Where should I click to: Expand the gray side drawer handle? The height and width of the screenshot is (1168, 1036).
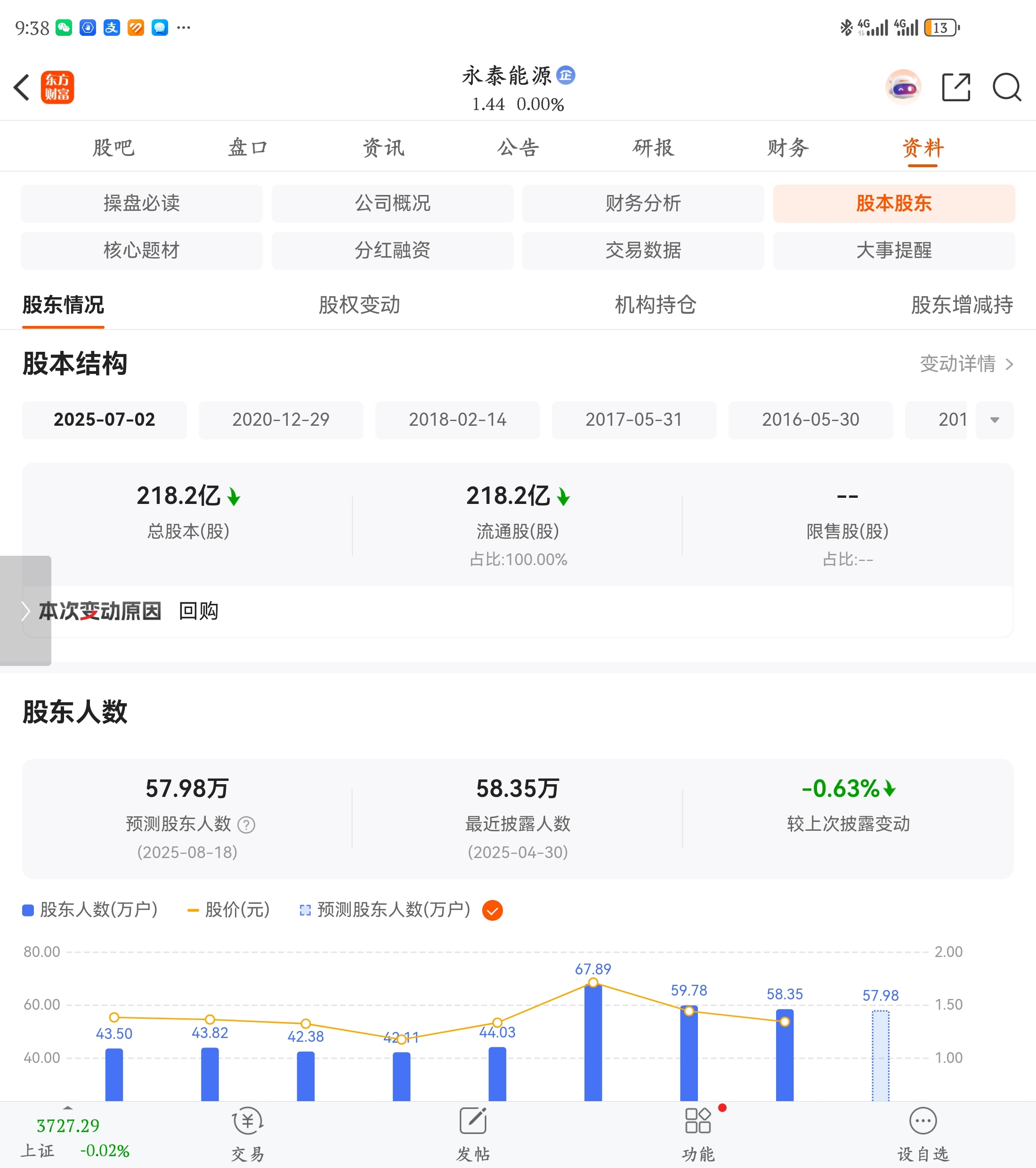[25, 610]
